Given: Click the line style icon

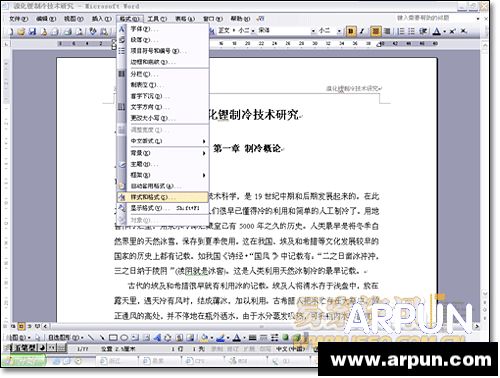Looking at the screenshot, I should pos(252,338).
